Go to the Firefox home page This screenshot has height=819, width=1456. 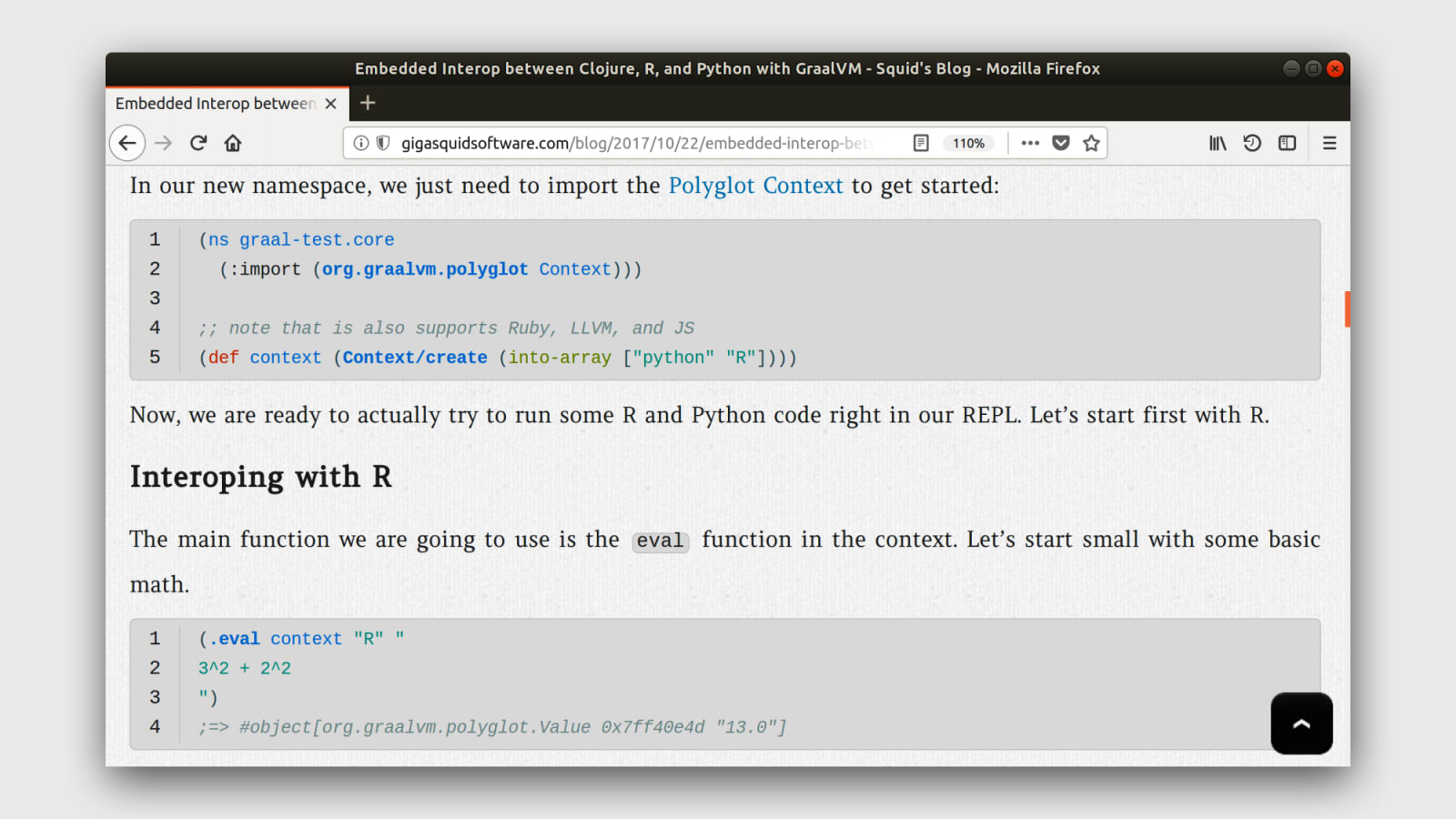coord(233,143)
